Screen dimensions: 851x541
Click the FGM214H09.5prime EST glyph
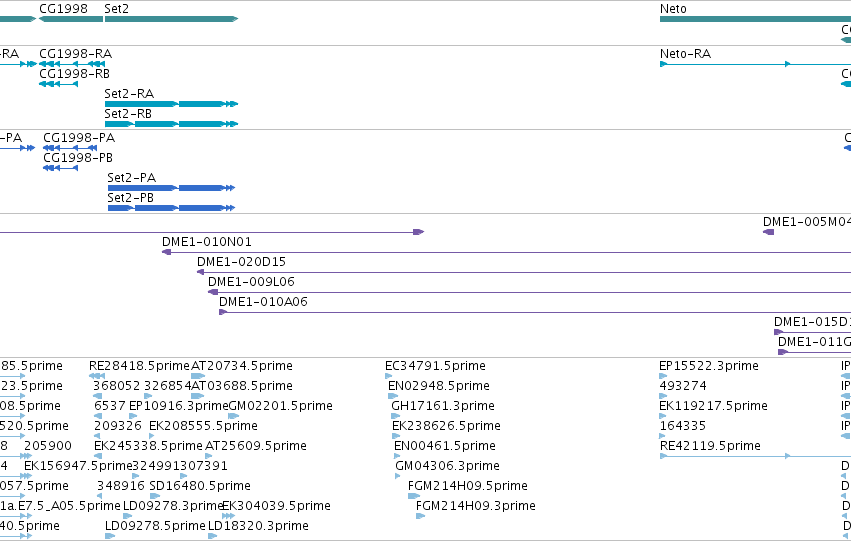tap(414, 496)
